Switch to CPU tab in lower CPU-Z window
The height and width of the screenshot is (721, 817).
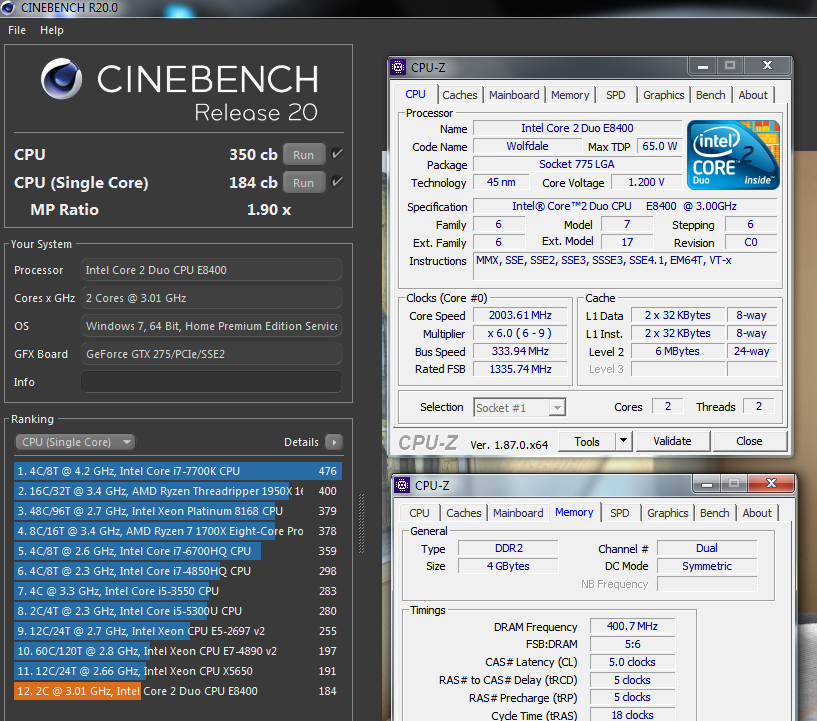click(x=419, y=513)
